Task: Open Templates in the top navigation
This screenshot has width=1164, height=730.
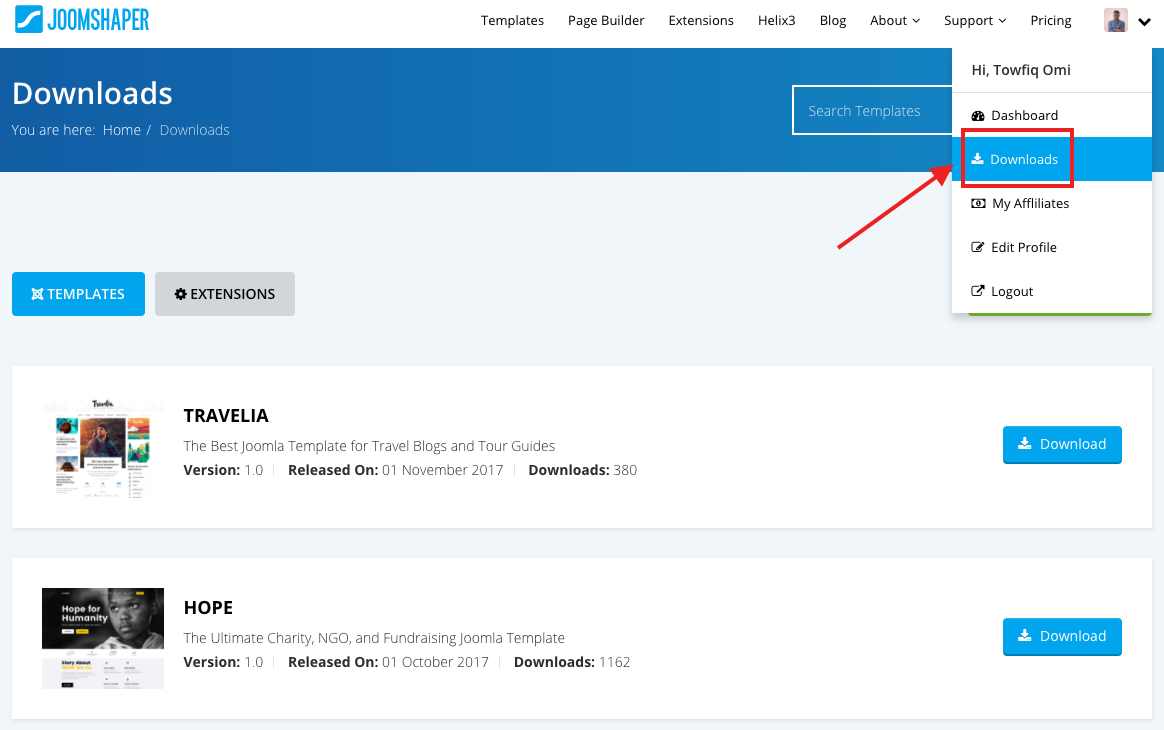Action: pyautogui.click(x=512, y=21)
